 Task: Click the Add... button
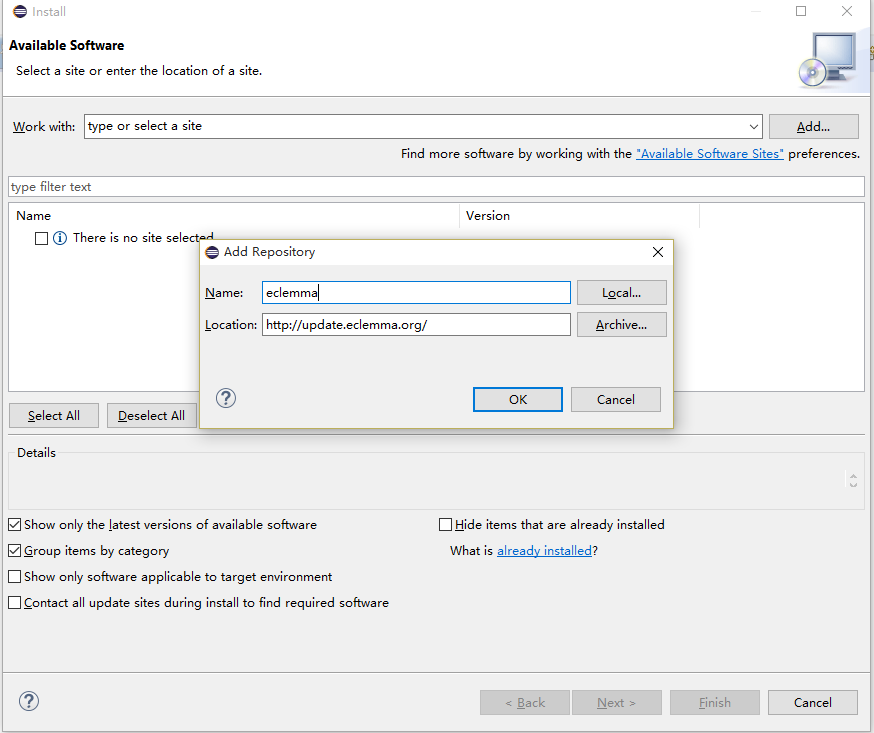tap(813, 127)
